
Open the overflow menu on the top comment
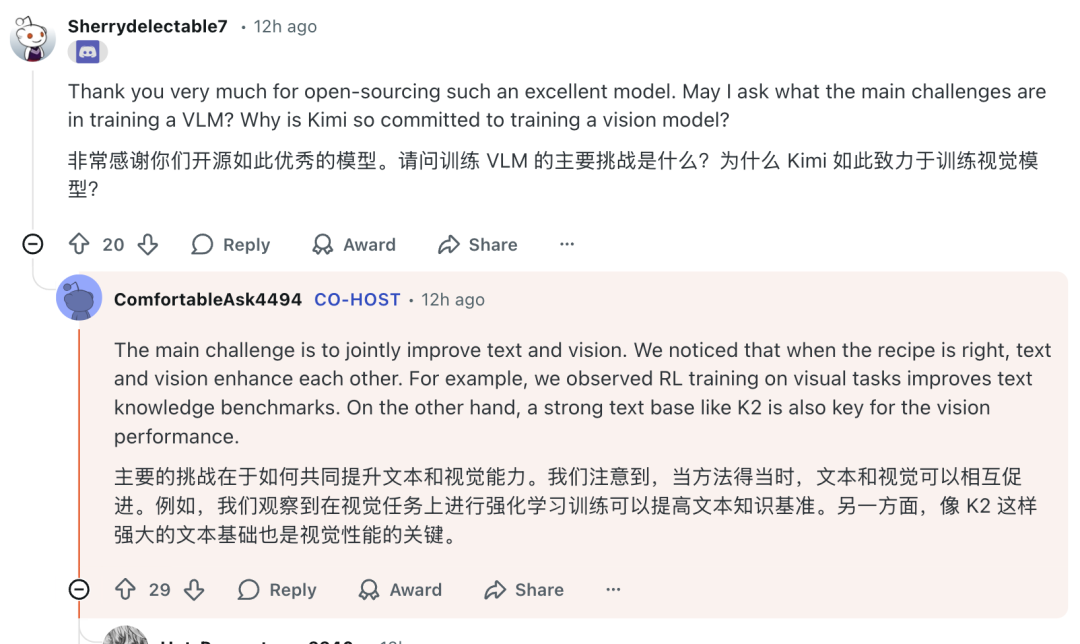pyautogui.click(x=567, y=244)
